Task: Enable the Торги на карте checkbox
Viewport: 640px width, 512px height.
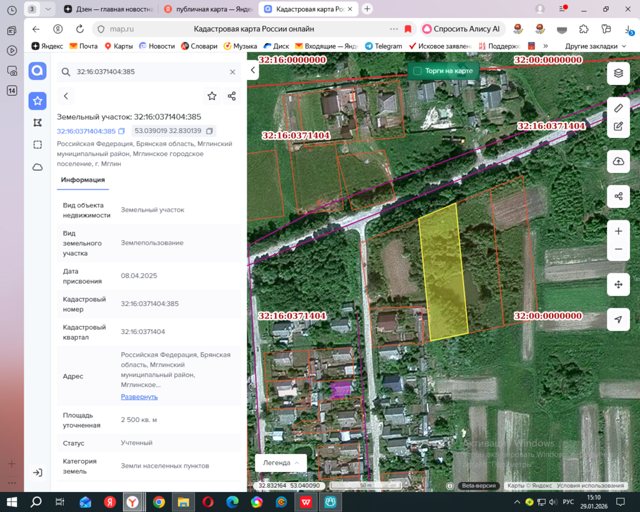Action: [x=417, y=71]
